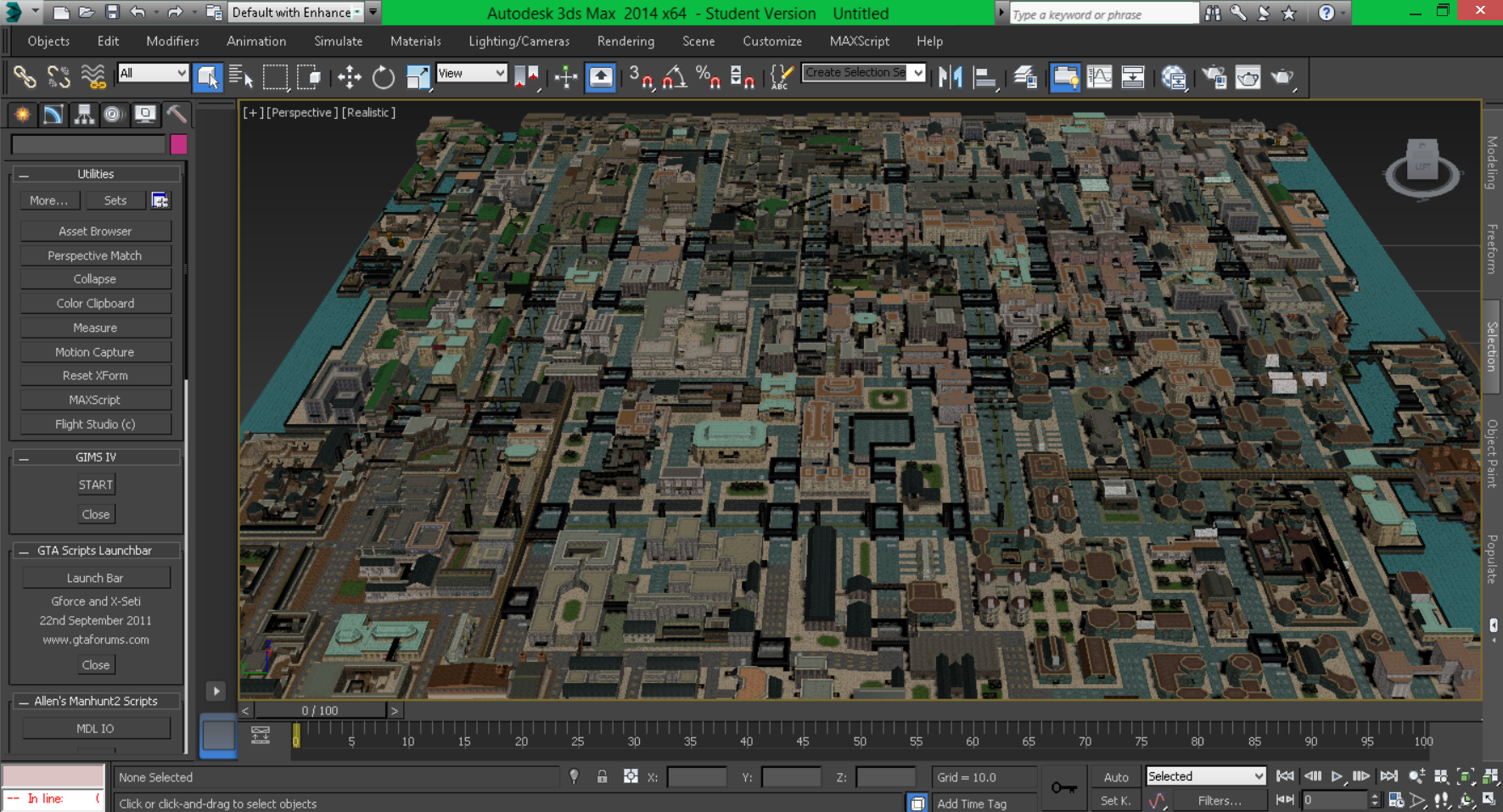
Task: Open the Selected key filter dropdown
Action: [1205, 776]
